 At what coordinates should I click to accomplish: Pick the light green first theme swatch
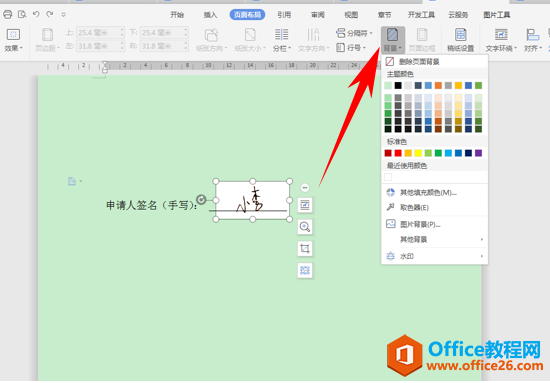click(388, 85)
